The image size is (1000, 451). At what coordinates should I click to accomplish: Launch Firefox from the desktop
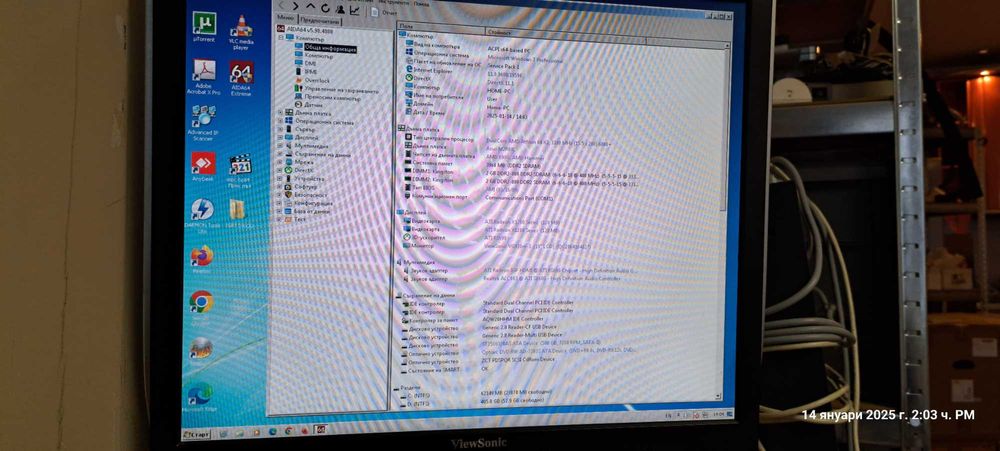(202, 260)
